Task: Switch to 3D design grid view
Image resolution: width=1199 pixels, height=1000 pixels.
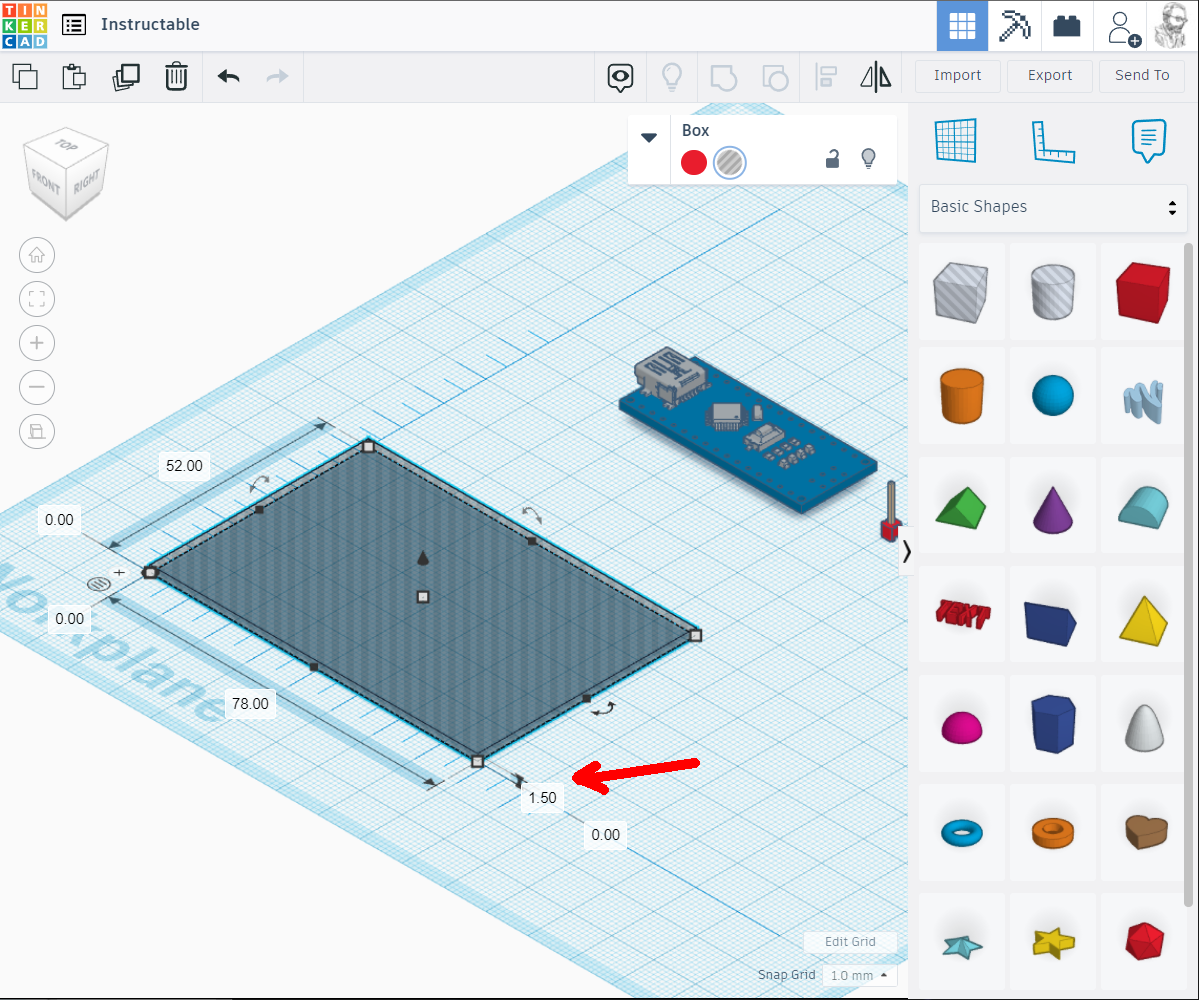Action: (x=962, y=26)
